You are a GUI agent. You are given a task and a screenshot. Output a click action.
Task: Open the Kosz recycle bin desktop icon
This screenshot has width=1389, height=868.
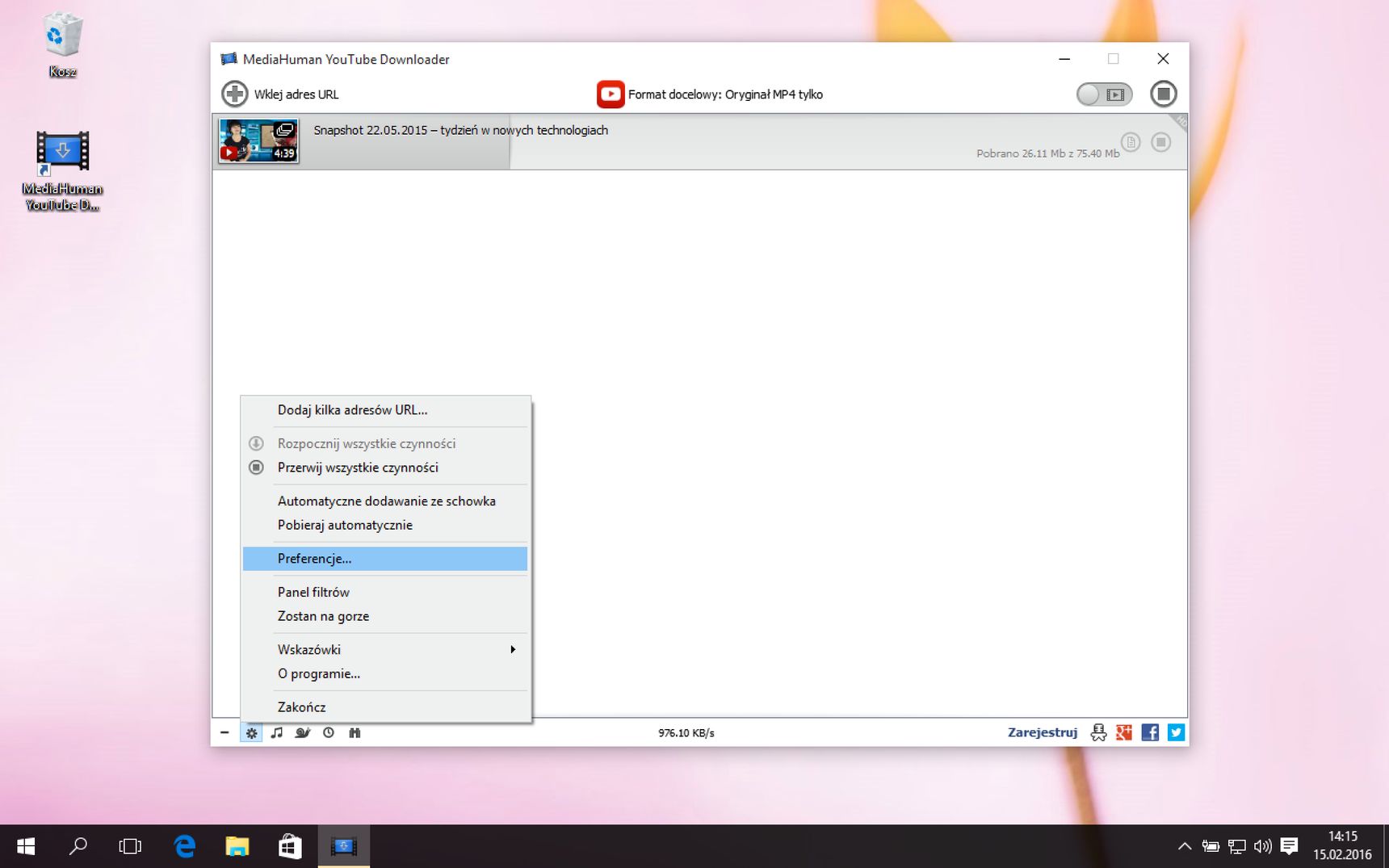point(62,44)
